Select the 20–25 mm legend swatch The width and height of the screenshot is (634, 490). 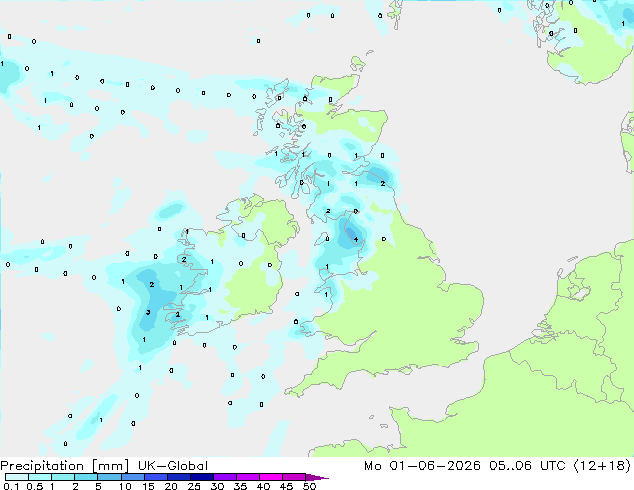(179, 477)
